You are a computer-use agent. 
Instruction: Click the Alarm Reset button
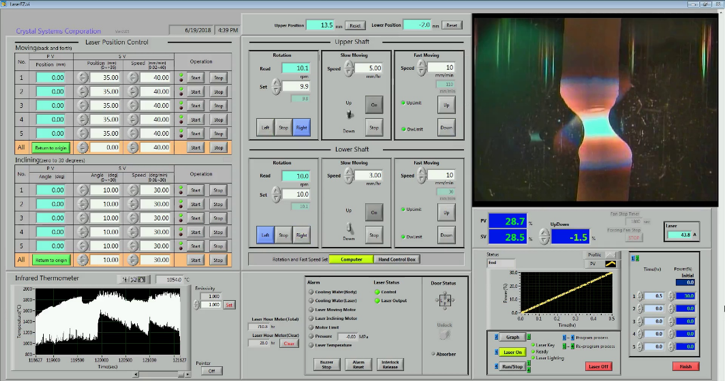(x=358, y=364)
